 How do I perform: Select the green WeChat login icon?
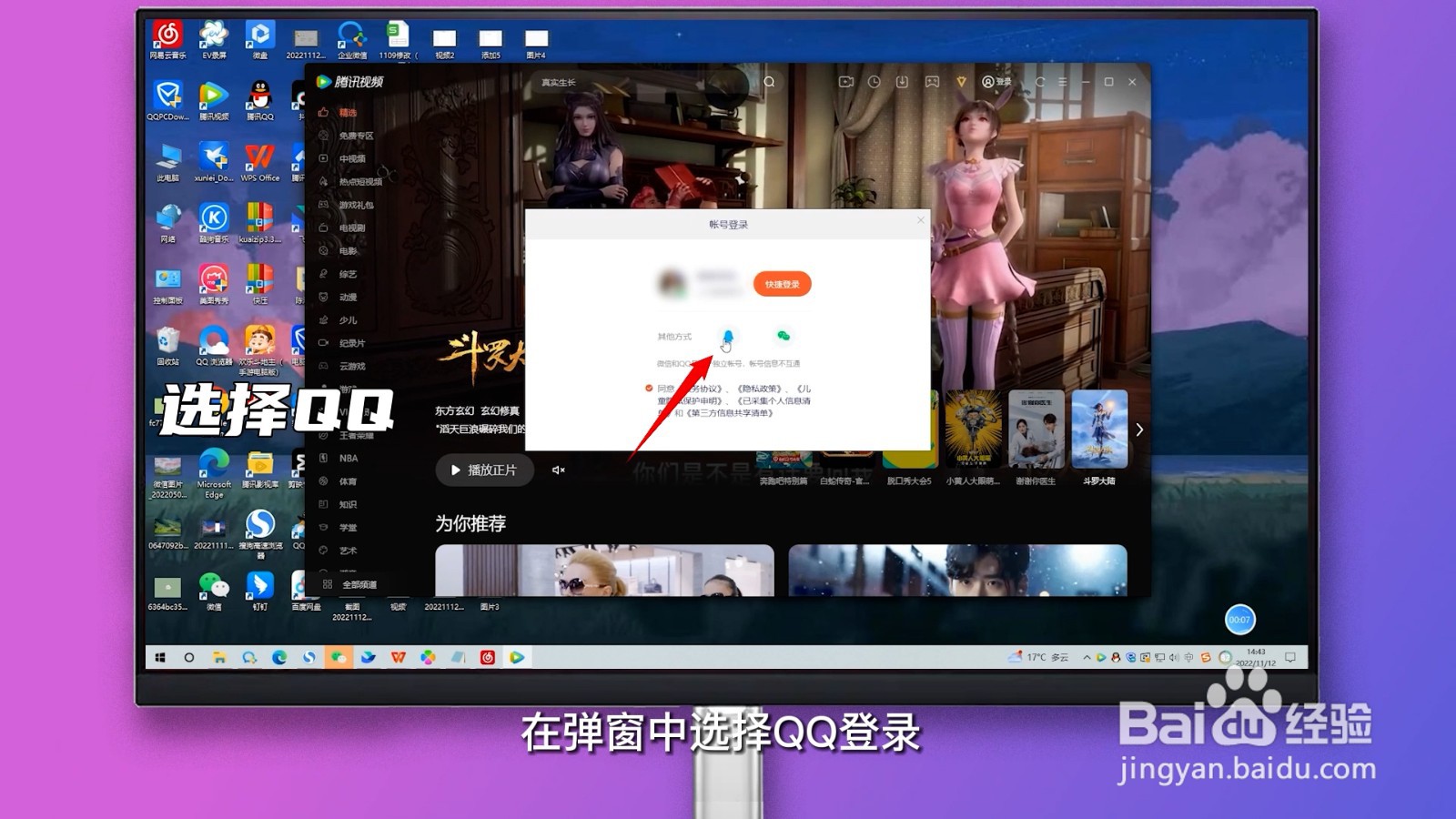point(785,337)
